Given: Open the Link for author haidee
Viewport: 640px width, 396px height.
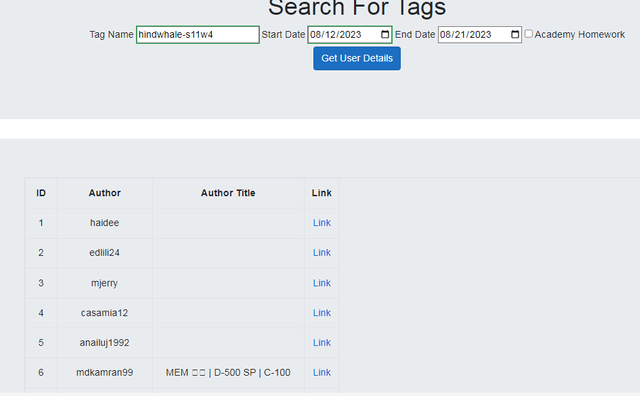Looking at the screenshot, I should (x=322, y=223).
